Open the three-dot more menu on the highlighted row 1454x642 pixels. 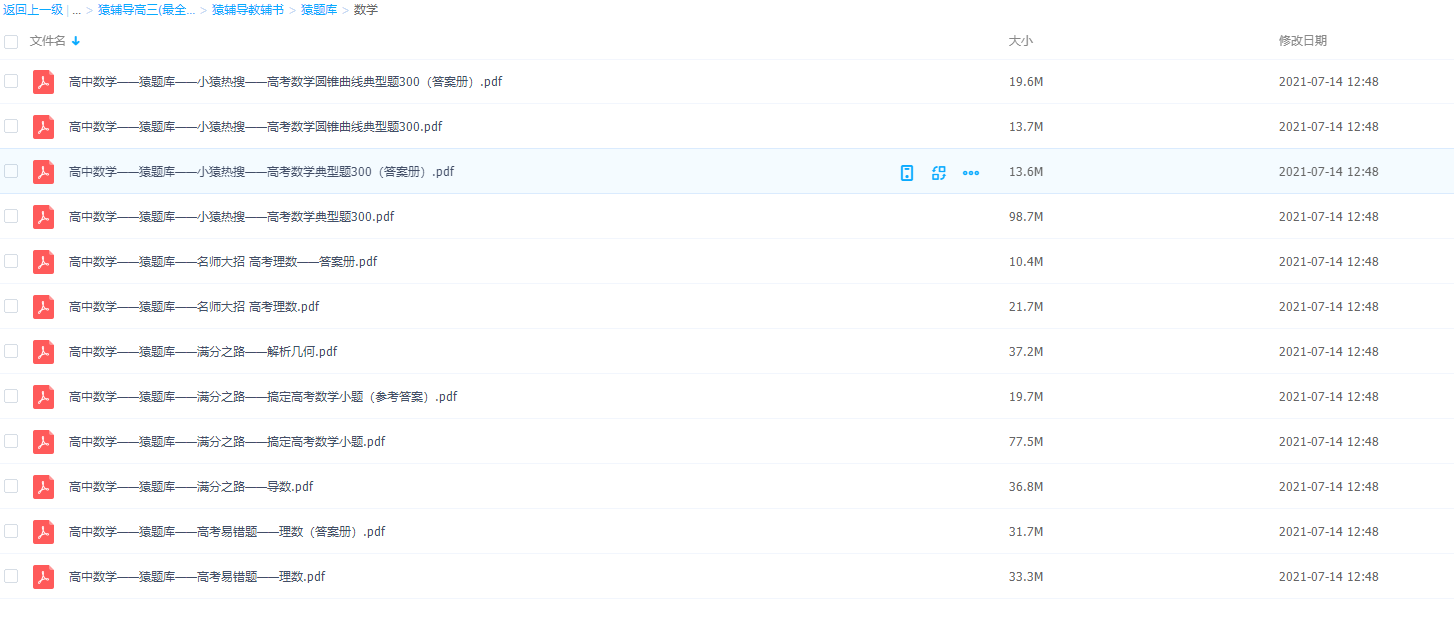[970, 172]
